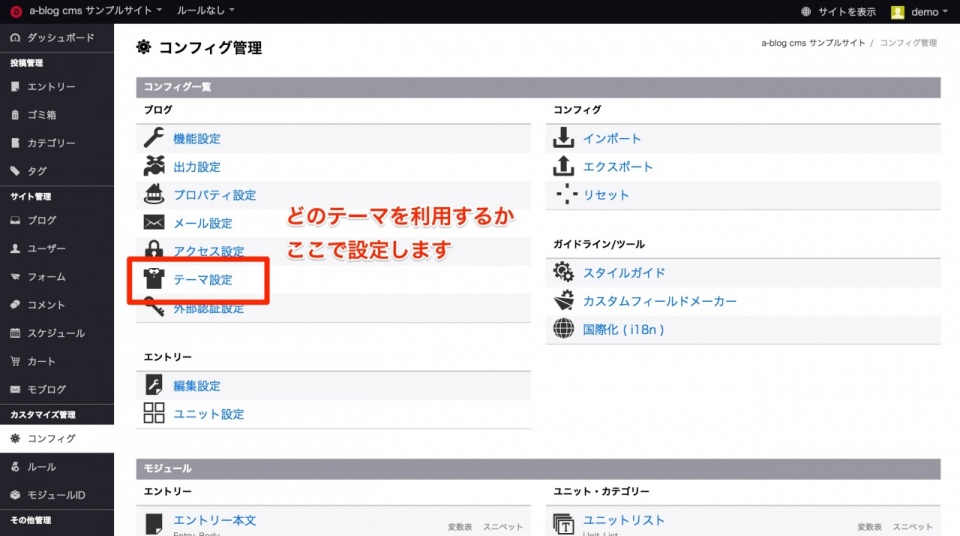Click the demo user avatar icon
960x536 pixels.
point(898,12)
